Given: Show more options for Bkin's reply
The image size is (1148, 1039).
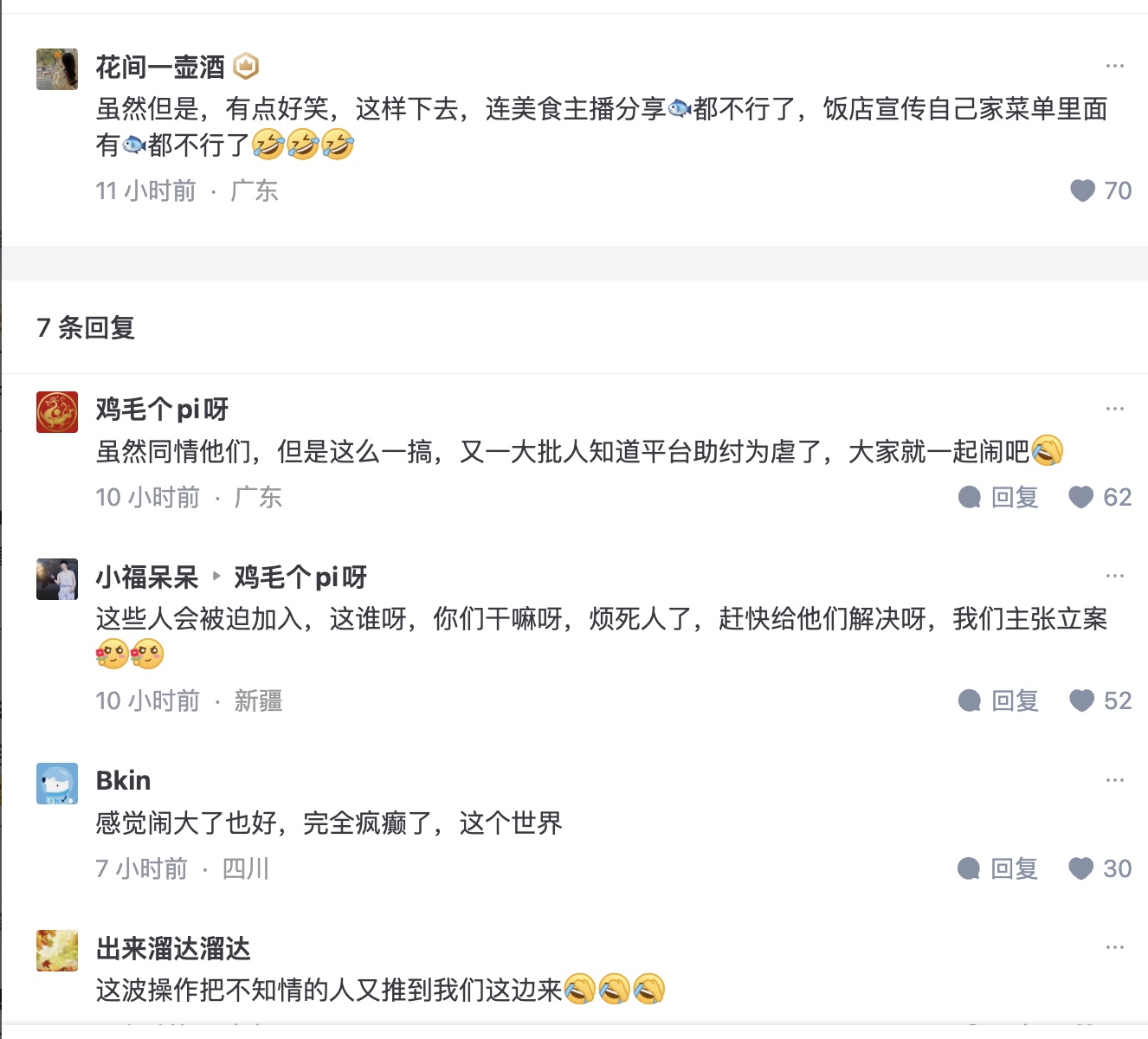Looking at the screenshot, I should [1114, 780].
